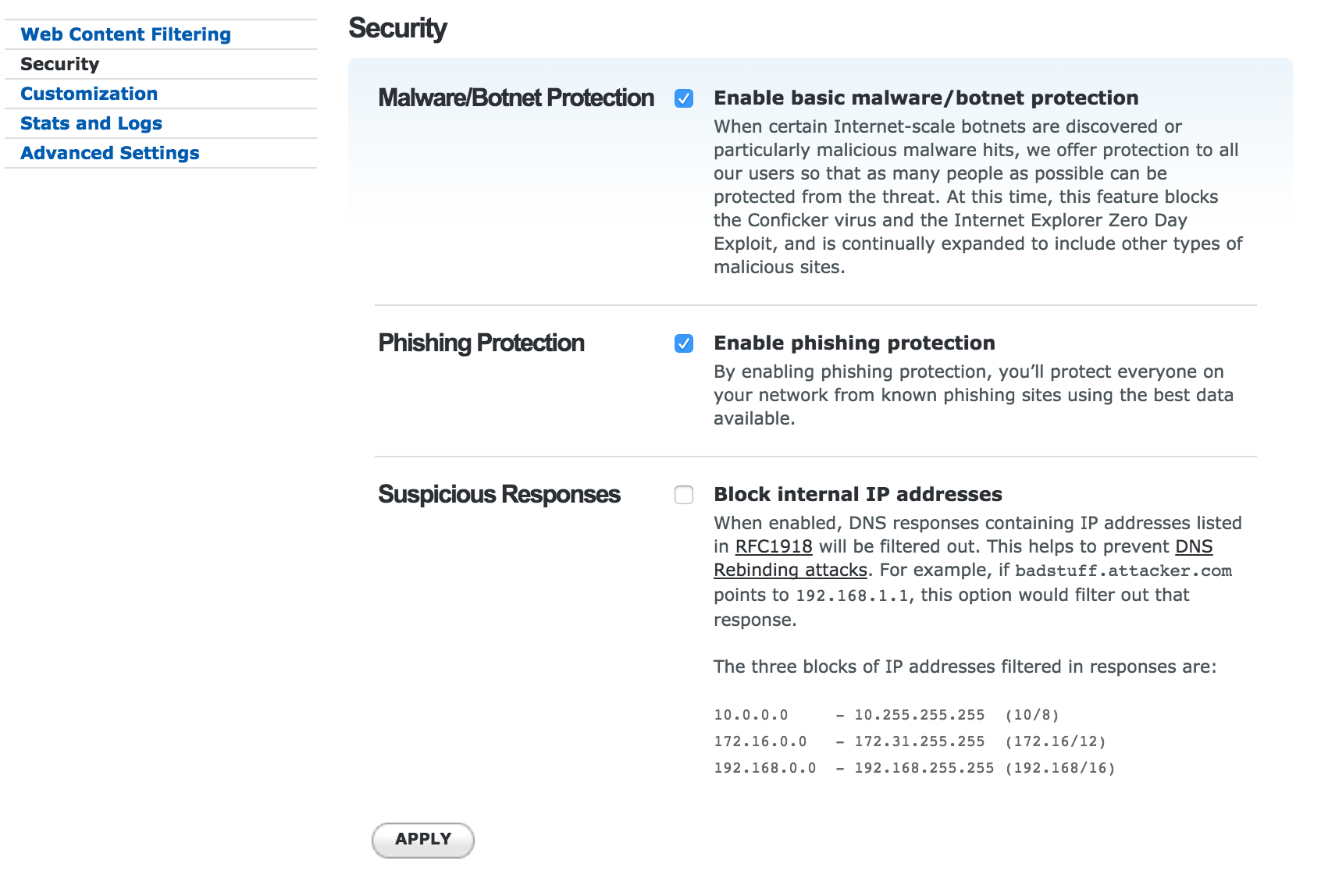Open Stats and Logs
The image size is (1321, 896).
coord(91,123)
